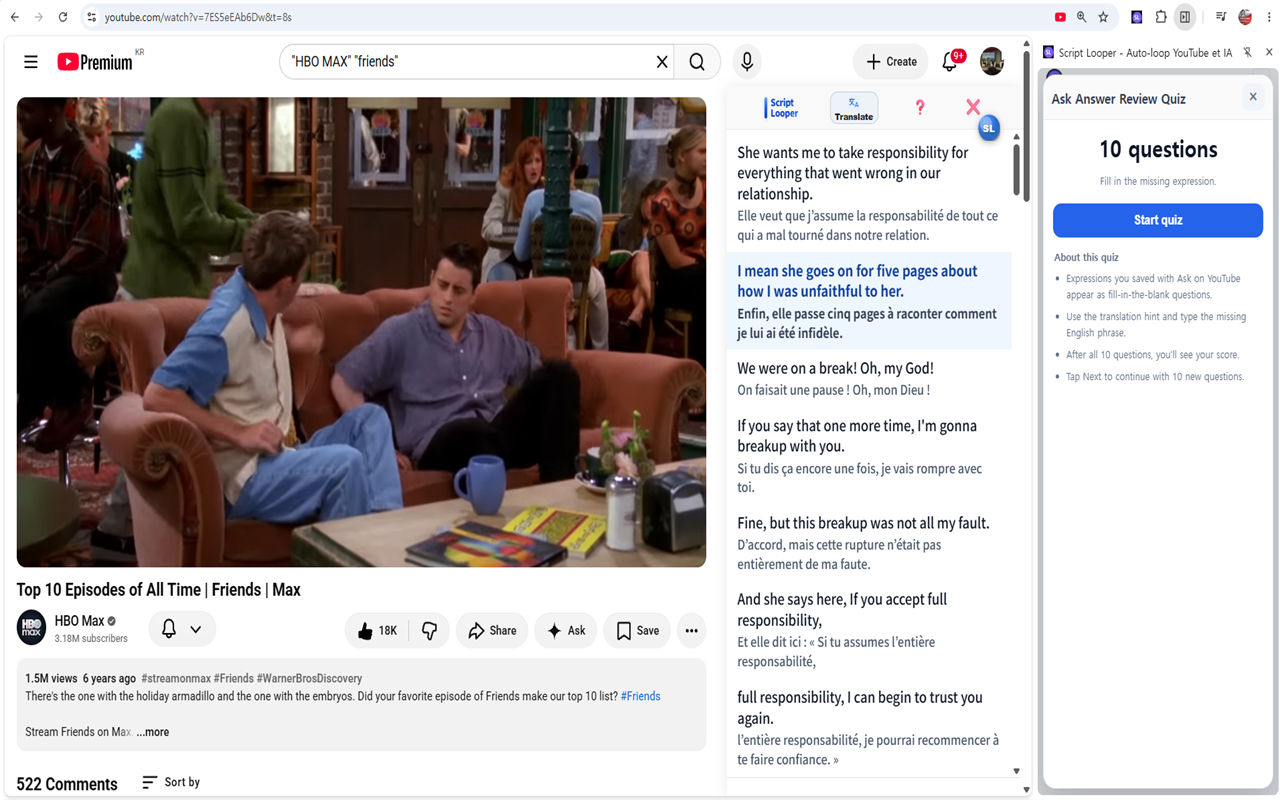Click the Start quiz button
Viewport: 1280px width, 800px height.
click(1158, 220)
